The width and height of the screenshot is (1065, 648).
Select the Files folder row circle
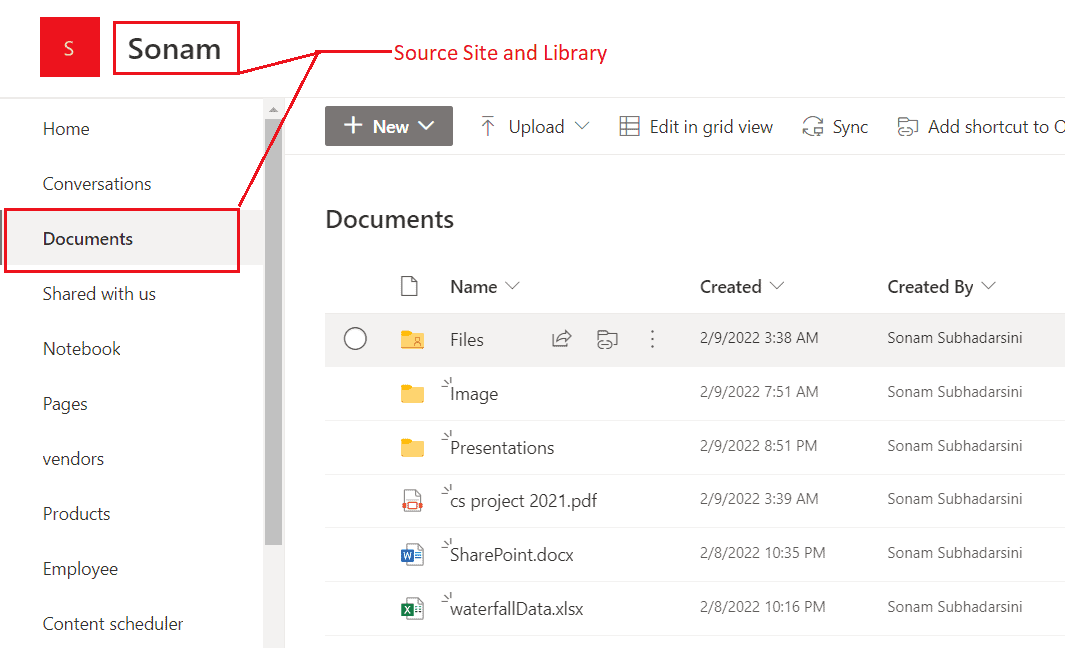tap(355, 338)
